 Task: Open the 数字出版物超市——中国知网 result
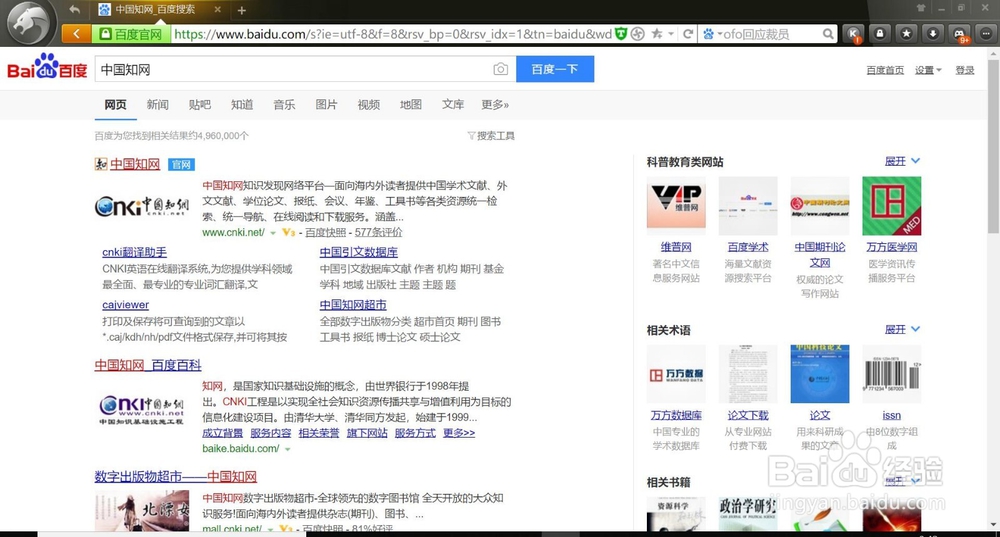(x=175, y=476)
